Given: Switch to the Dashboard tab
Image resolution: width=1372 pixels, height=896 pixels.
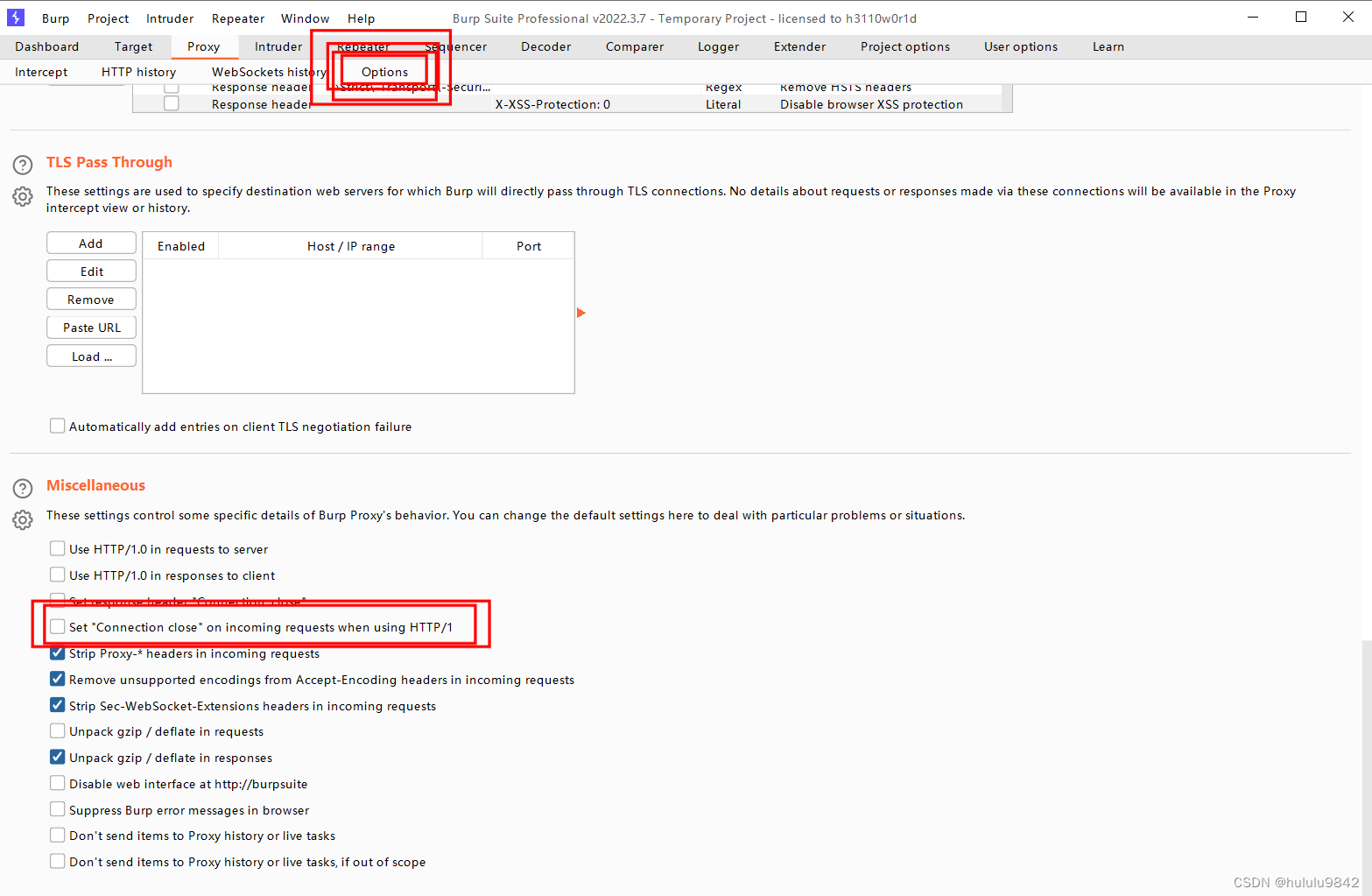Looking at the screenshot, I should pos(47,46).
